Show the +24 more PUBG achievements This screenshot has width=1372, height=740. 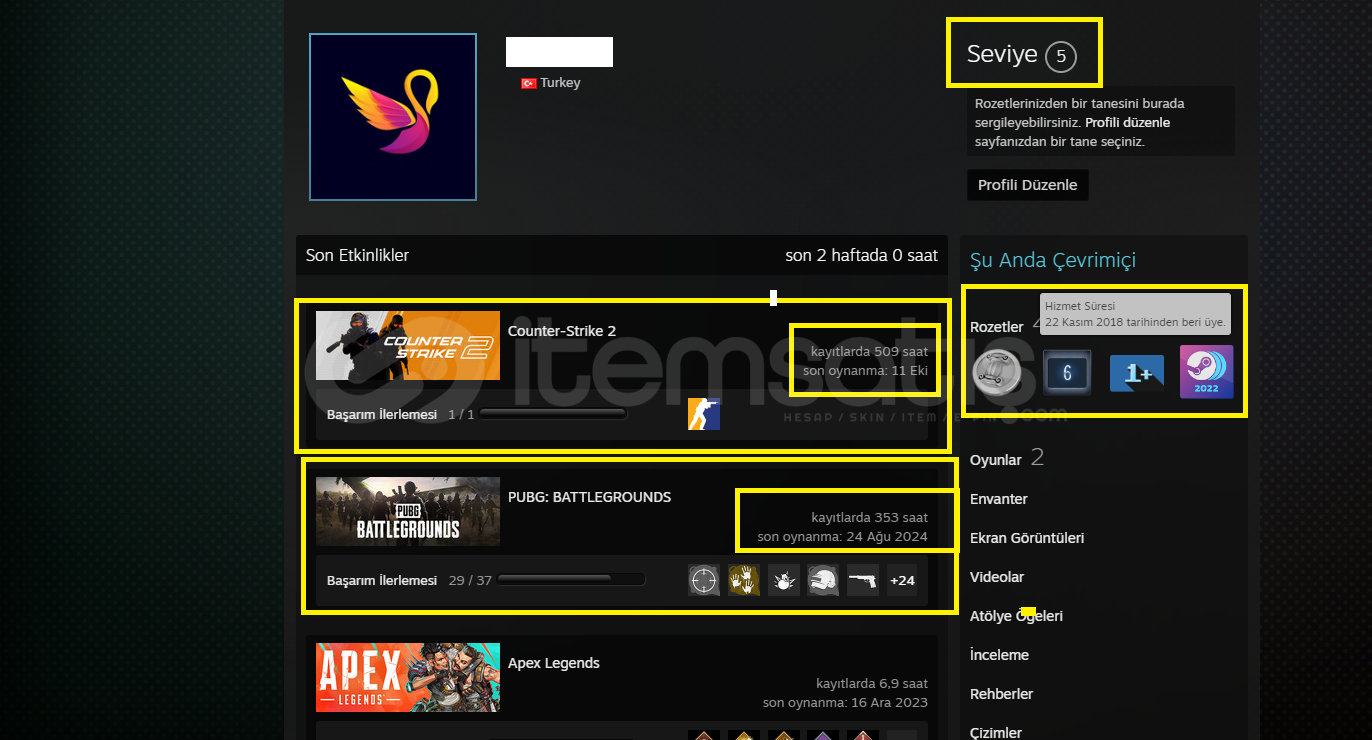click(x=902, y=580)
